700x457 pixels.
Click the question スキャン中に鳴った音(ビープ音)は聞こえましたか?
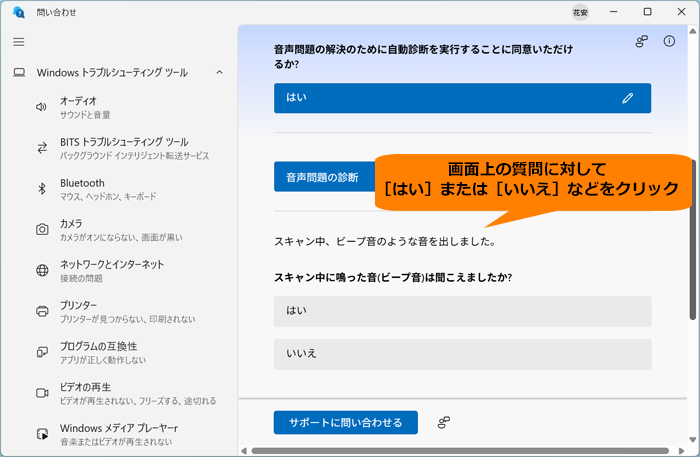point(393,277)
